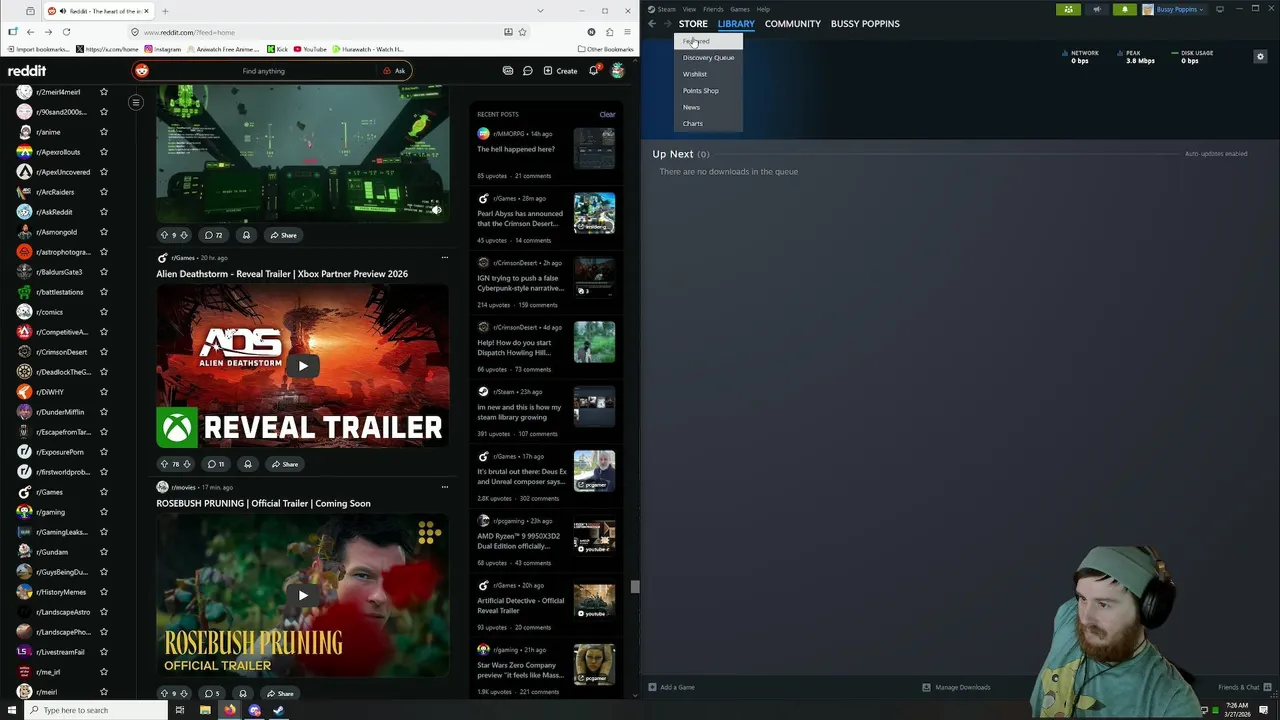Image resolution: width=1280 pixels, height=720 pixels.
Task: Toggle favorite star for r/Gundam
Action: pyautogui.click(x=103, y=552)
